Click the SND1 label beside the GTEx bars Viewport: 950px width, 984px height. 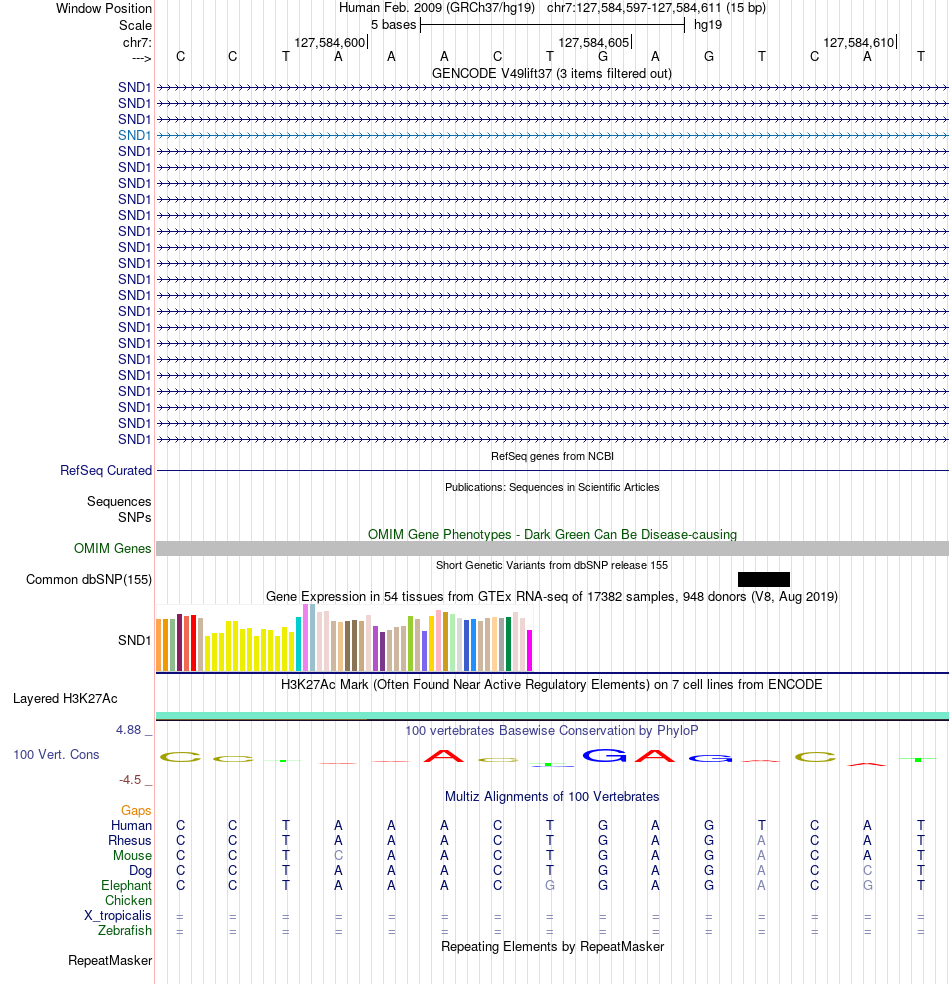[134, 640]
